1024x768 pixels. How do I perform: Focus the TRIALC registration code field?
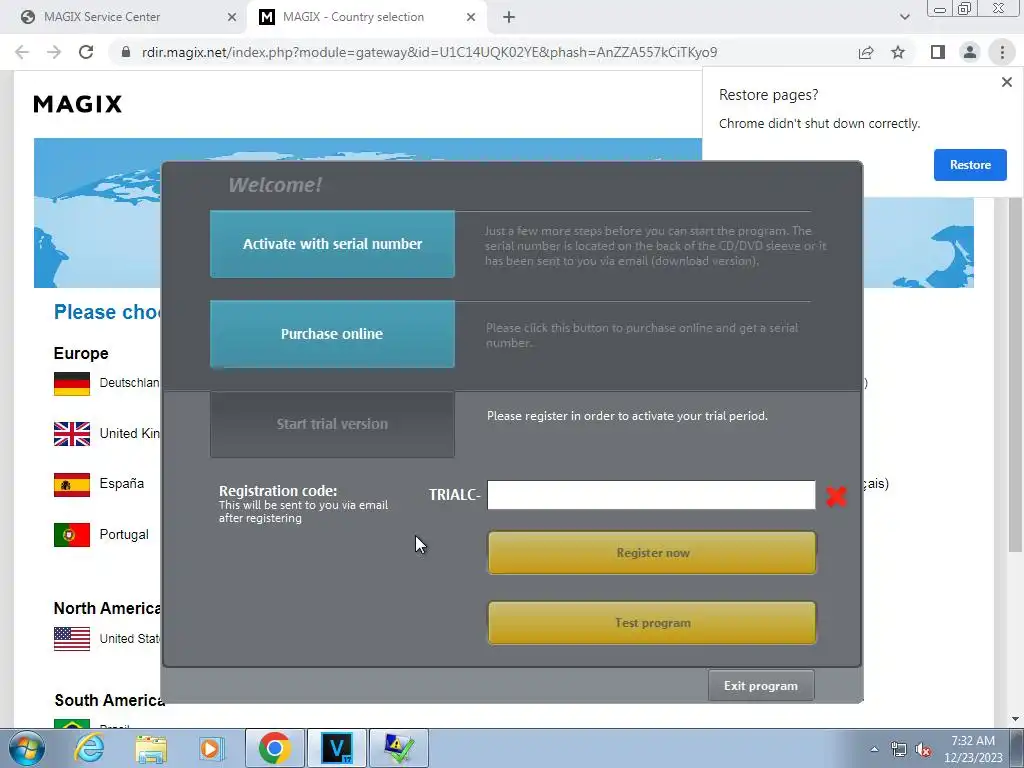coord(651,495)
